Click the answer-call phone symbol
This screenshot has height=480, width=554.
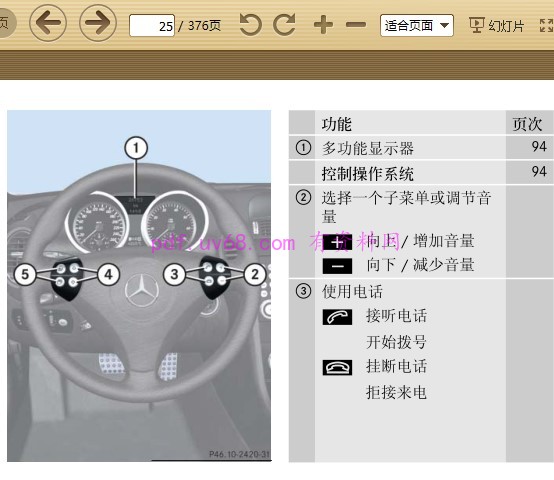[337, 317]
